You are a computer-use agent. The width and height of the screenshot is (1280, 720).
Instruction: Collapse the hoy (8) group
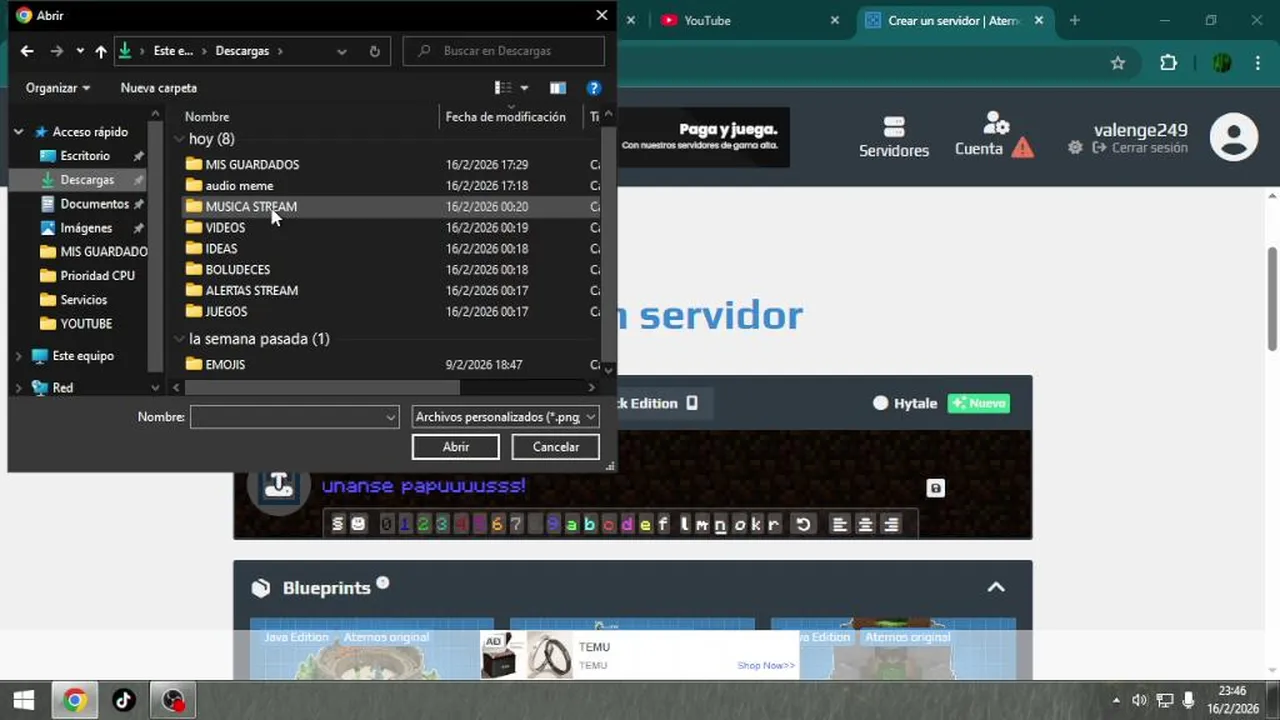(x=179, y=139)
